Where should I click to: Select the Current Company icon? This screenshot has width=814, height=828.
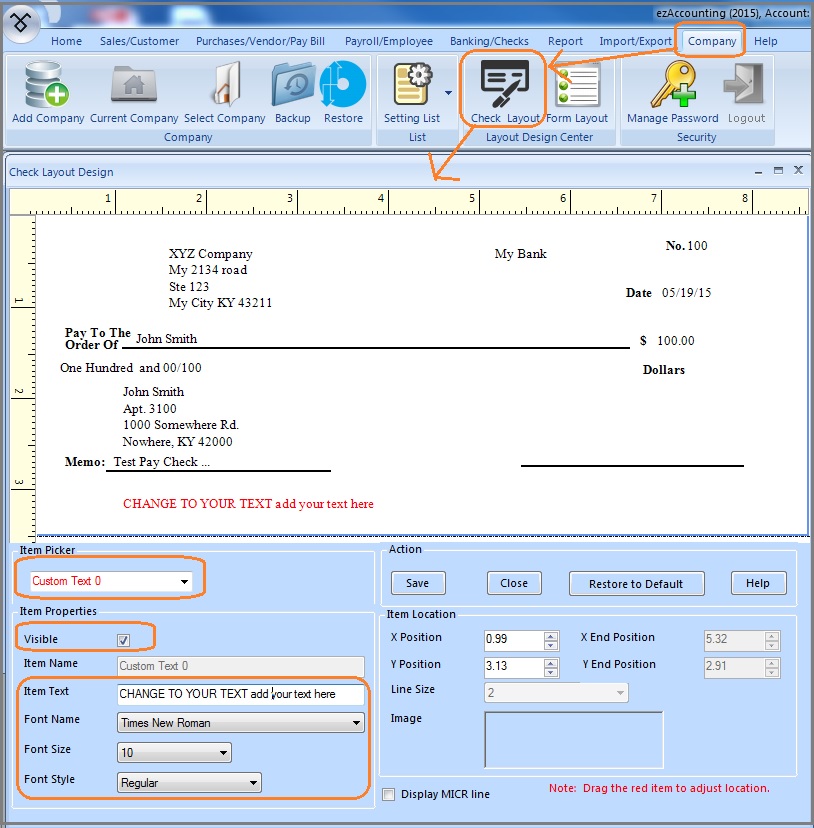point(133,90)
